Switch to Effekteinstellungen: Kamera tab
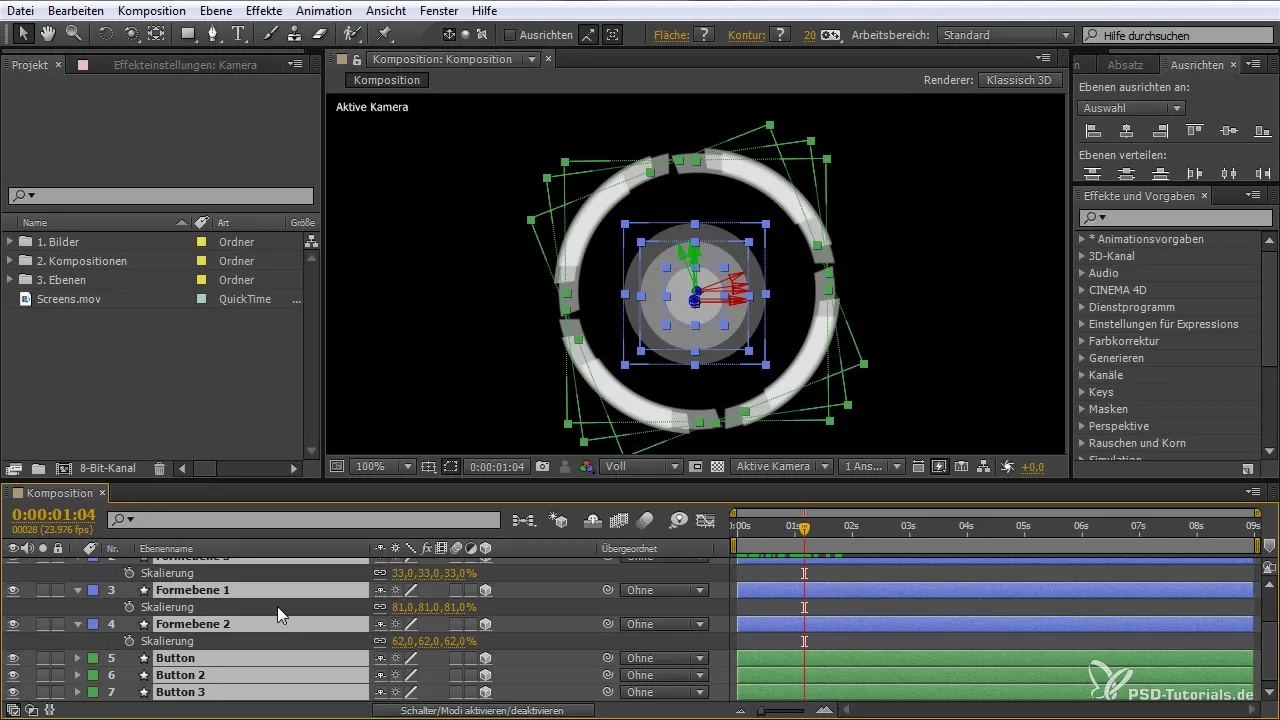Viewport: 1280px width, 720px height. (x=185, y=65)
